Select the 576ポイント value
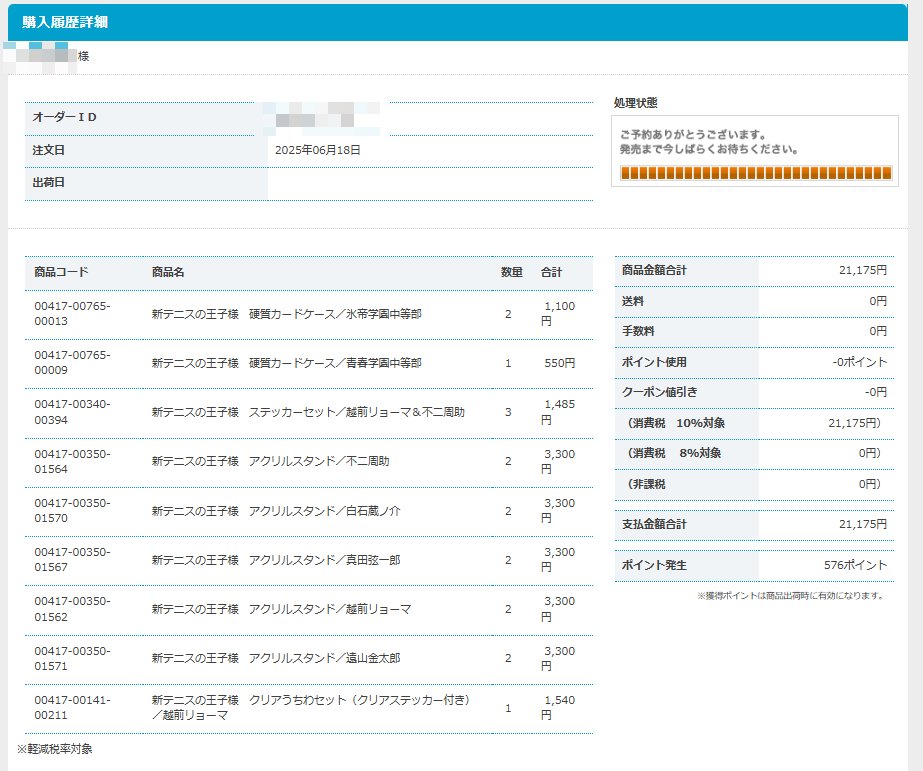The image size is (923, 771). [x=855, y=565]
